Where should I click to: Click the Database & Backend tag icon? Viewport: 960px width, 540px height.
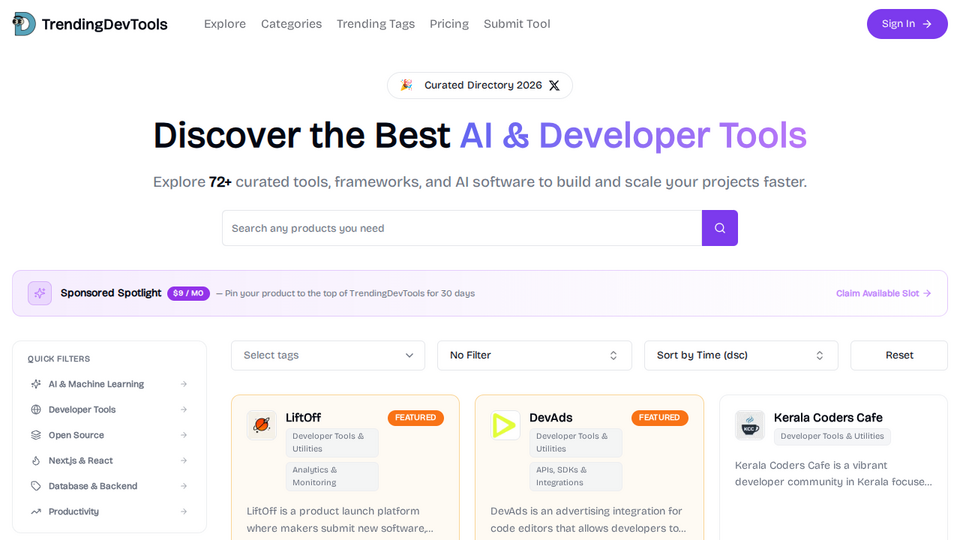(x=36, y=486)
